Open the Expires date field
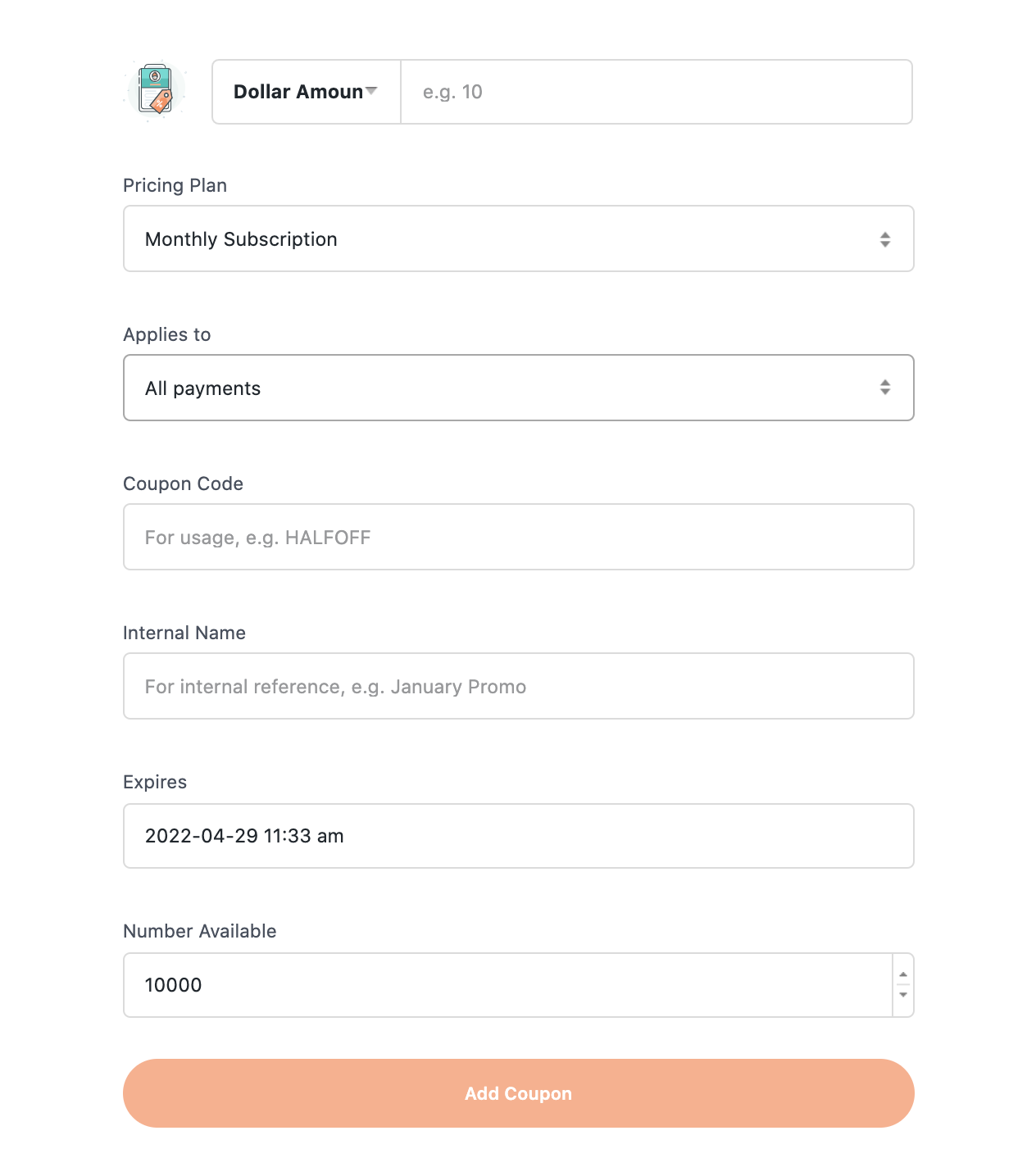 pyautogui.click(x=519, y=836)
